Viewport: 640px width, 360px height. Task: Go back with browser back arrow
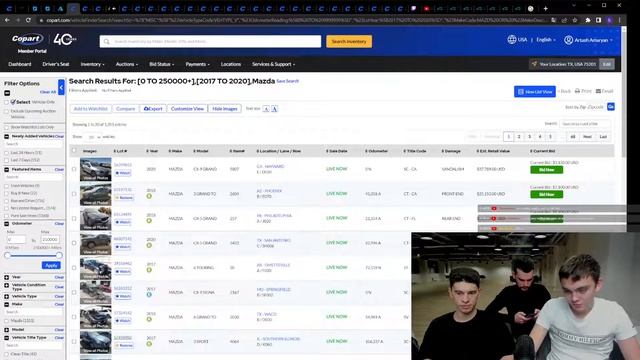coord(7,20)
